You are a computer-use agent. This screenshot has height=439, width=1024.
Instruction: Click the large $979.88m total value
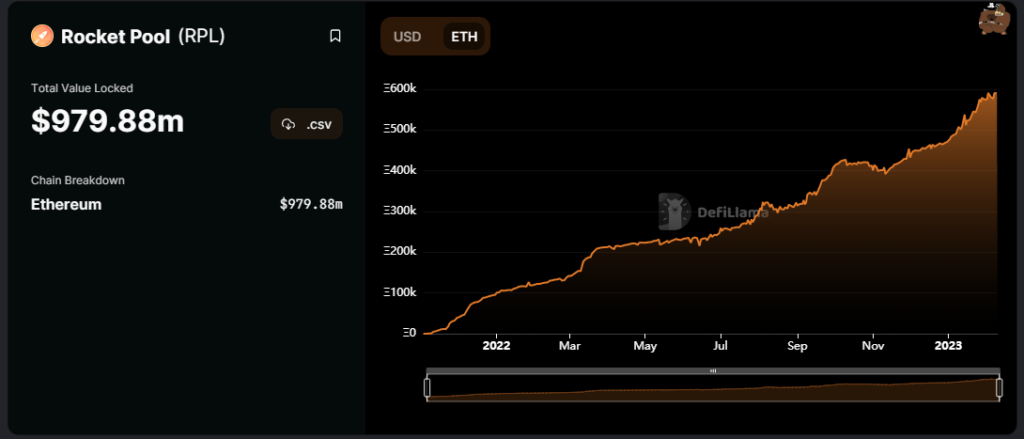(x=108, y=121)
